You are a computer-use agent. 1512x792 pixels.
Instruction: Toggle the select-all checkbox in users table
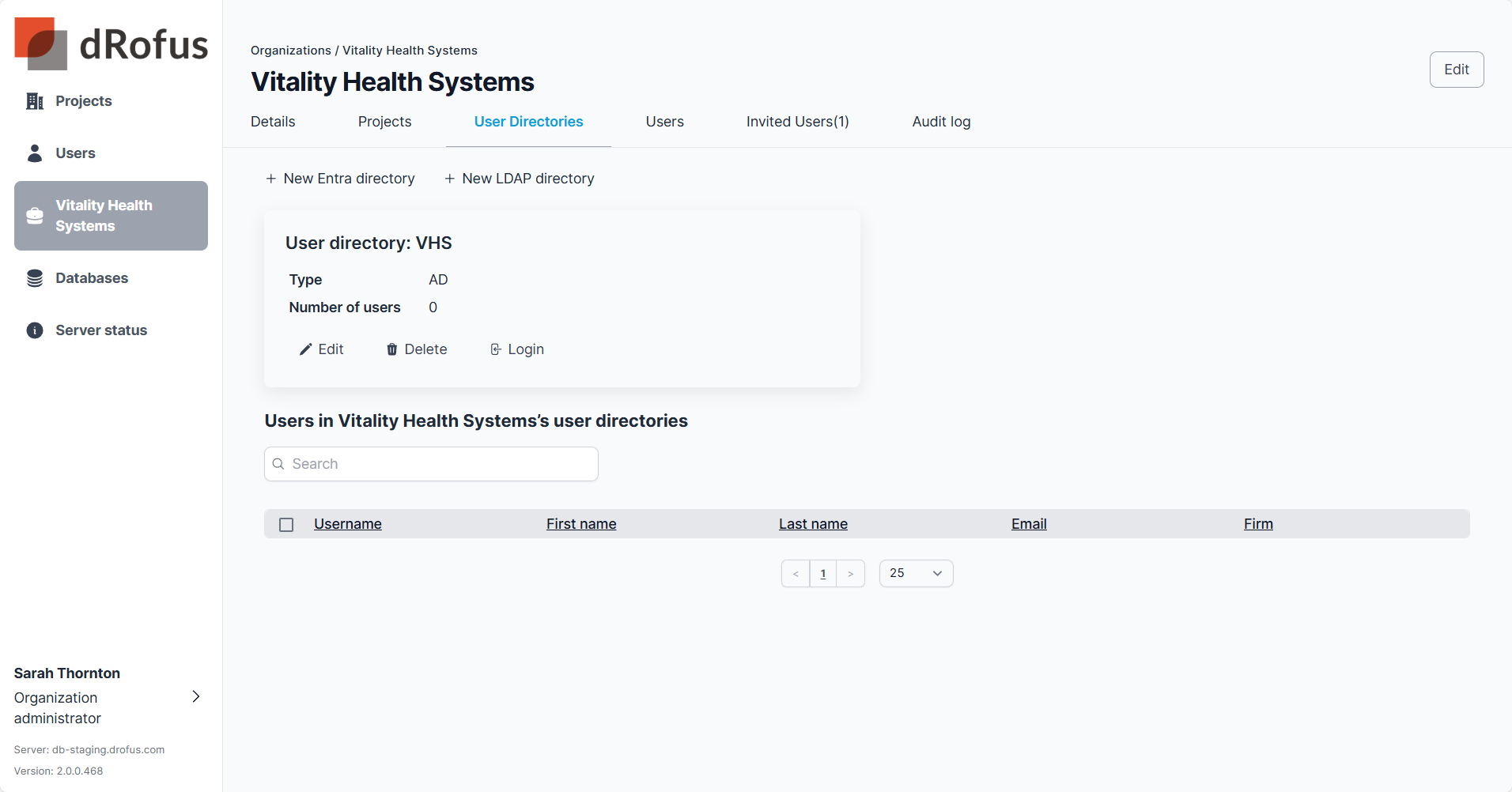286,525
